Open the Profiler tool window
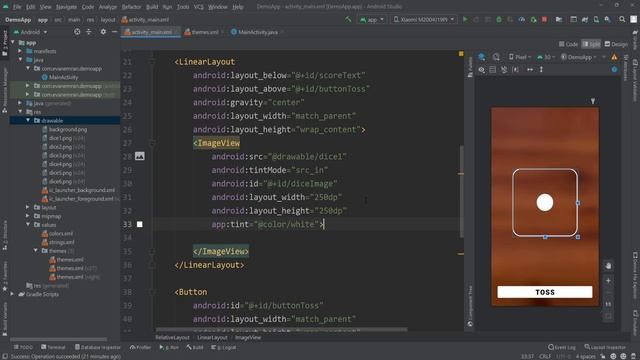640x360 pixels. (x=140, y=347)
